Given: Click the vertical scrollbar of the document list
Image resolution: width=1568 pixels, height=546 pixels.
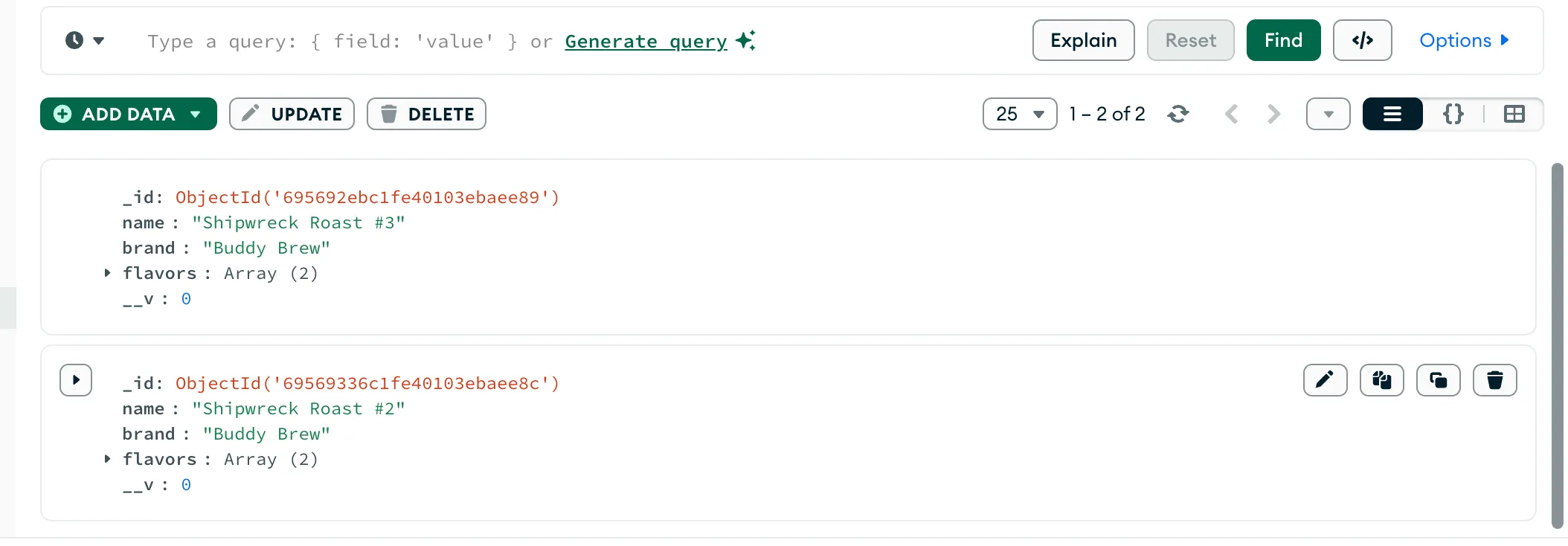Looking at the screenshot, I should (x=1557, y=345).
